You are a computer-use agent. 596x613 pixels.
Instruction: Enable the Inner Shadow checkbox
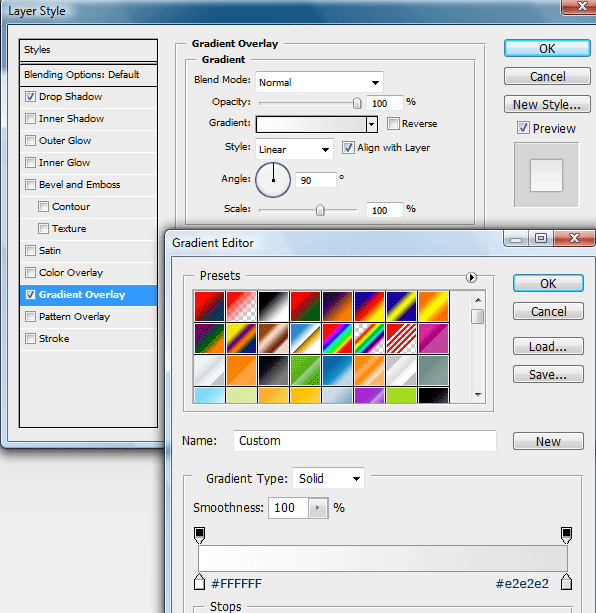coord(30,118)
